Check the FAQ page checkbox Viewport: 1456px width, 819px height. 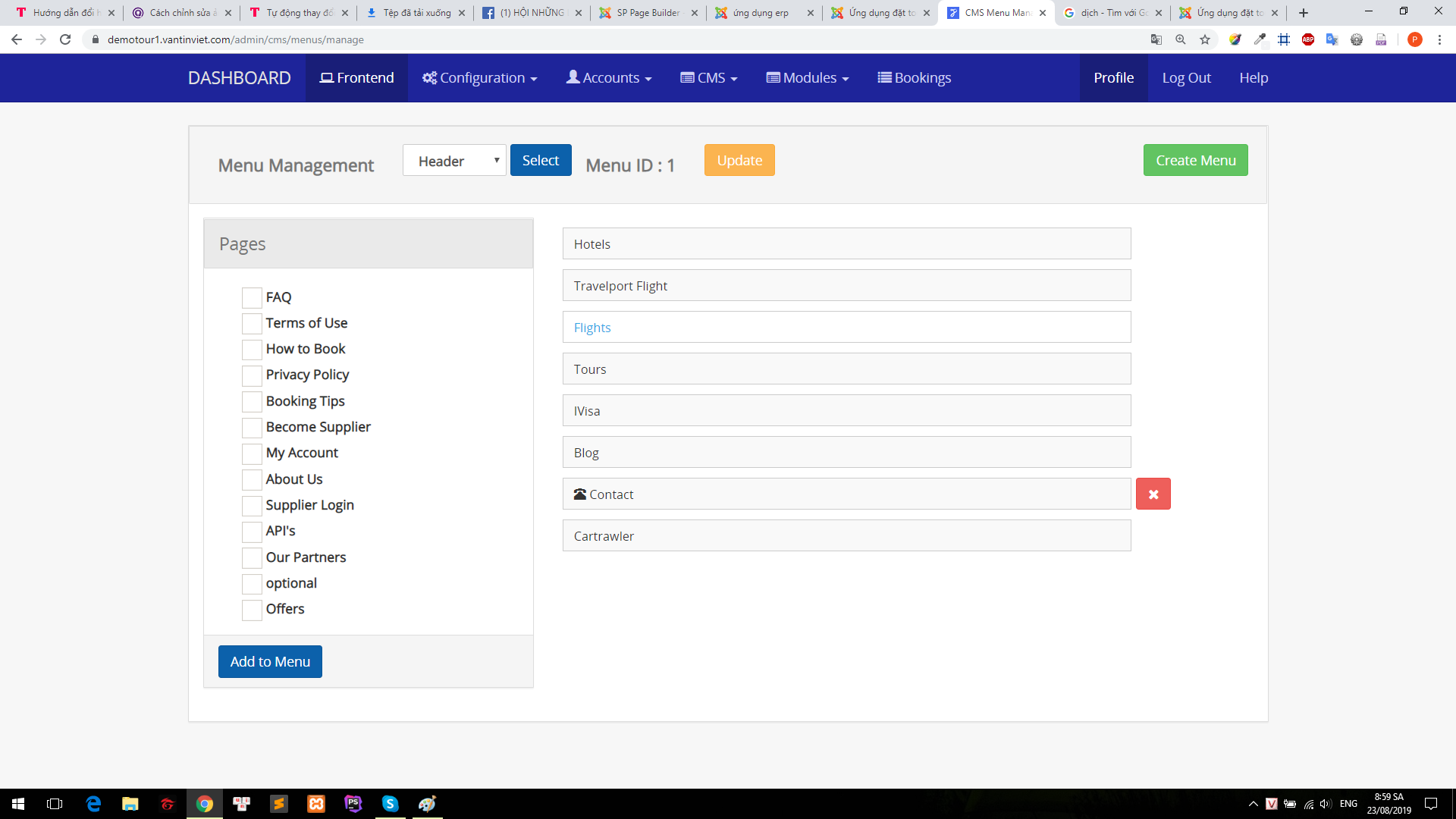pos(252,298)
